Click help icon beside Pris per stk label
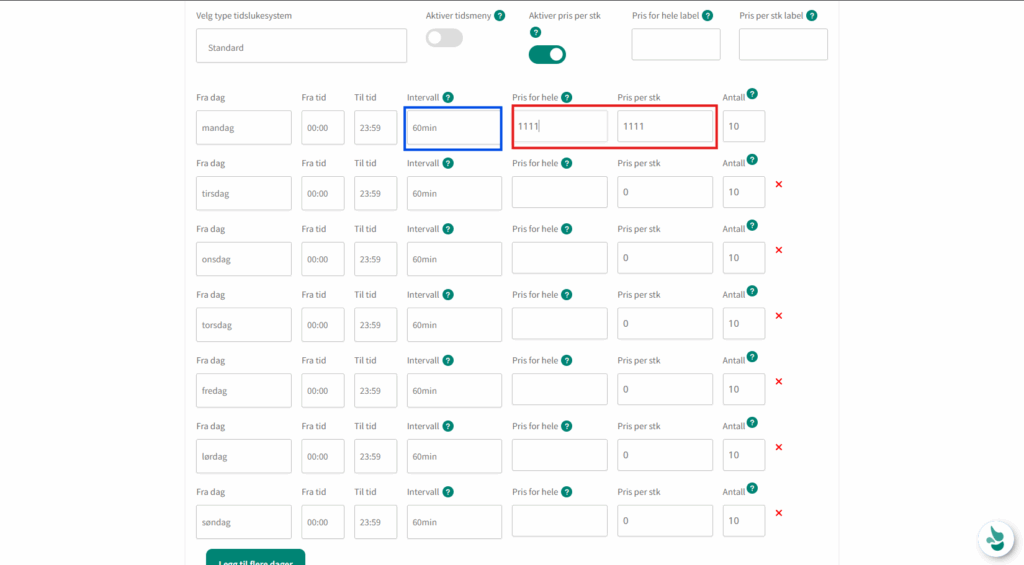 [811, 16]
